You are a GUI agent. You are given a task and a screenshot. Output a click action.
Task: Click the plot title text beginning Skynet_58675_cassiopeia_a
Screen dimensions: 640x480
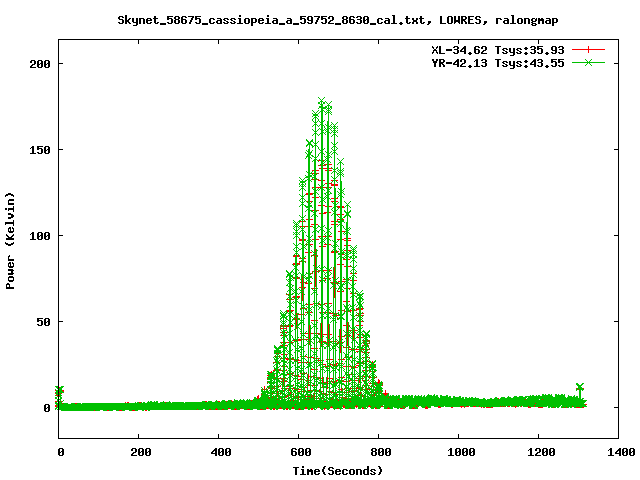coord(338,20)
